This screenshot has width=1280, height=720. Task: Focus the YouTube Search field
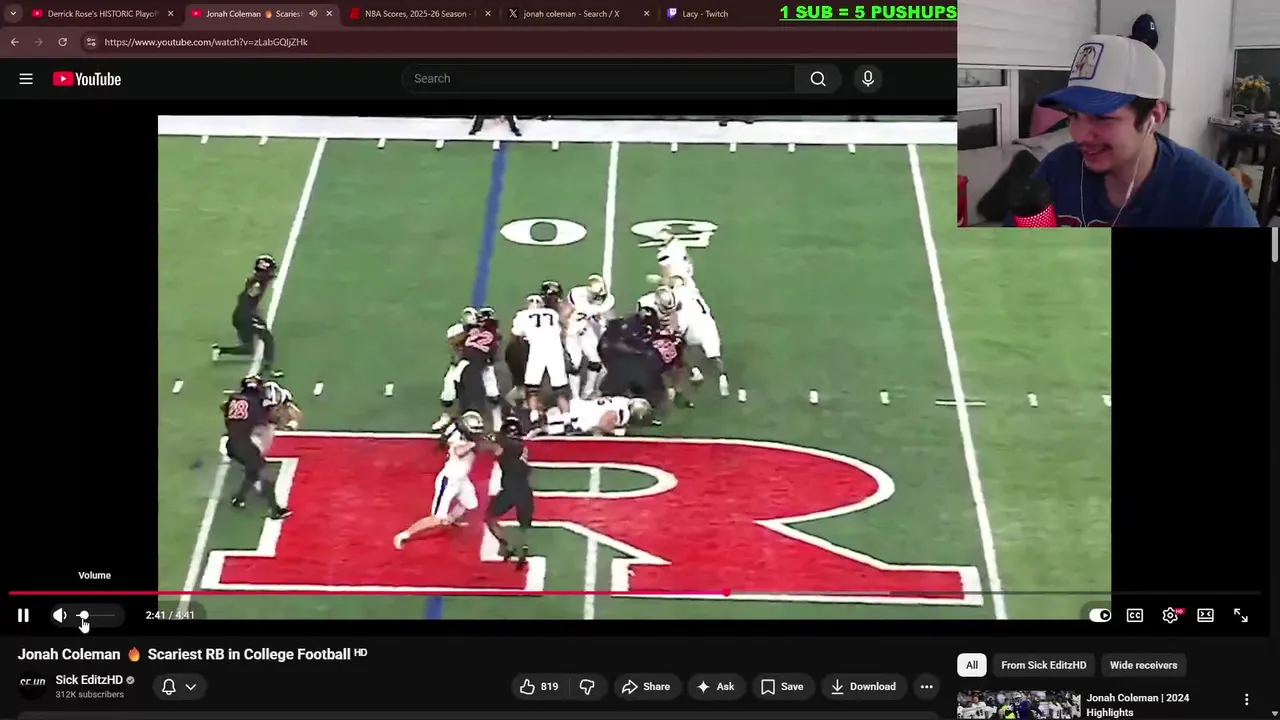(598, 78)
